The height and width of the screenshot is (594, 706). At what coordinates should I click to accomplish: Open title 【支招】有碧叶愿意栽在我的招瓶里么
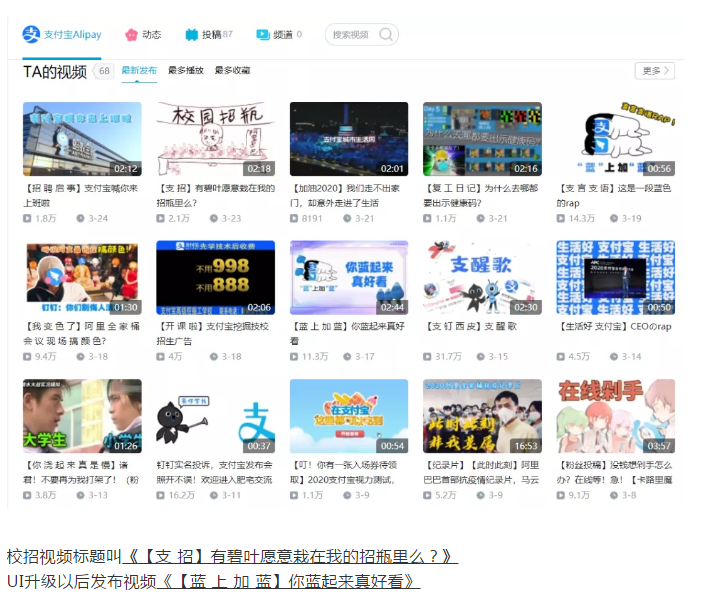coord(216,195)
